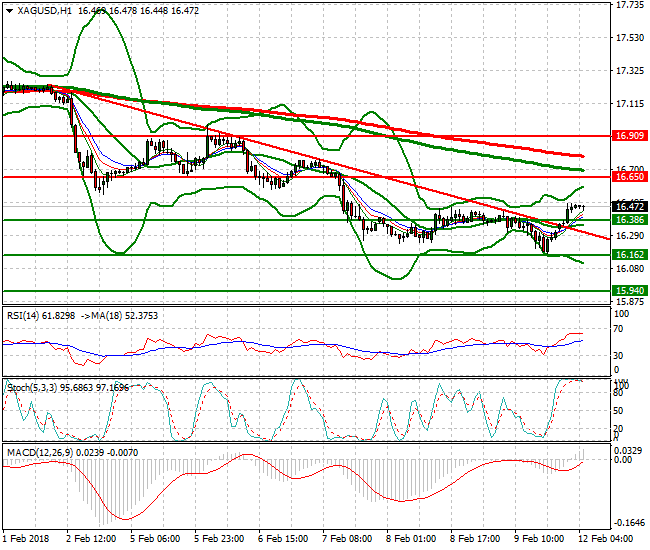Click the Stoch(5,3,3) indicator label
650x550 pixels.
pyautogui.click(x=35, y=384)
